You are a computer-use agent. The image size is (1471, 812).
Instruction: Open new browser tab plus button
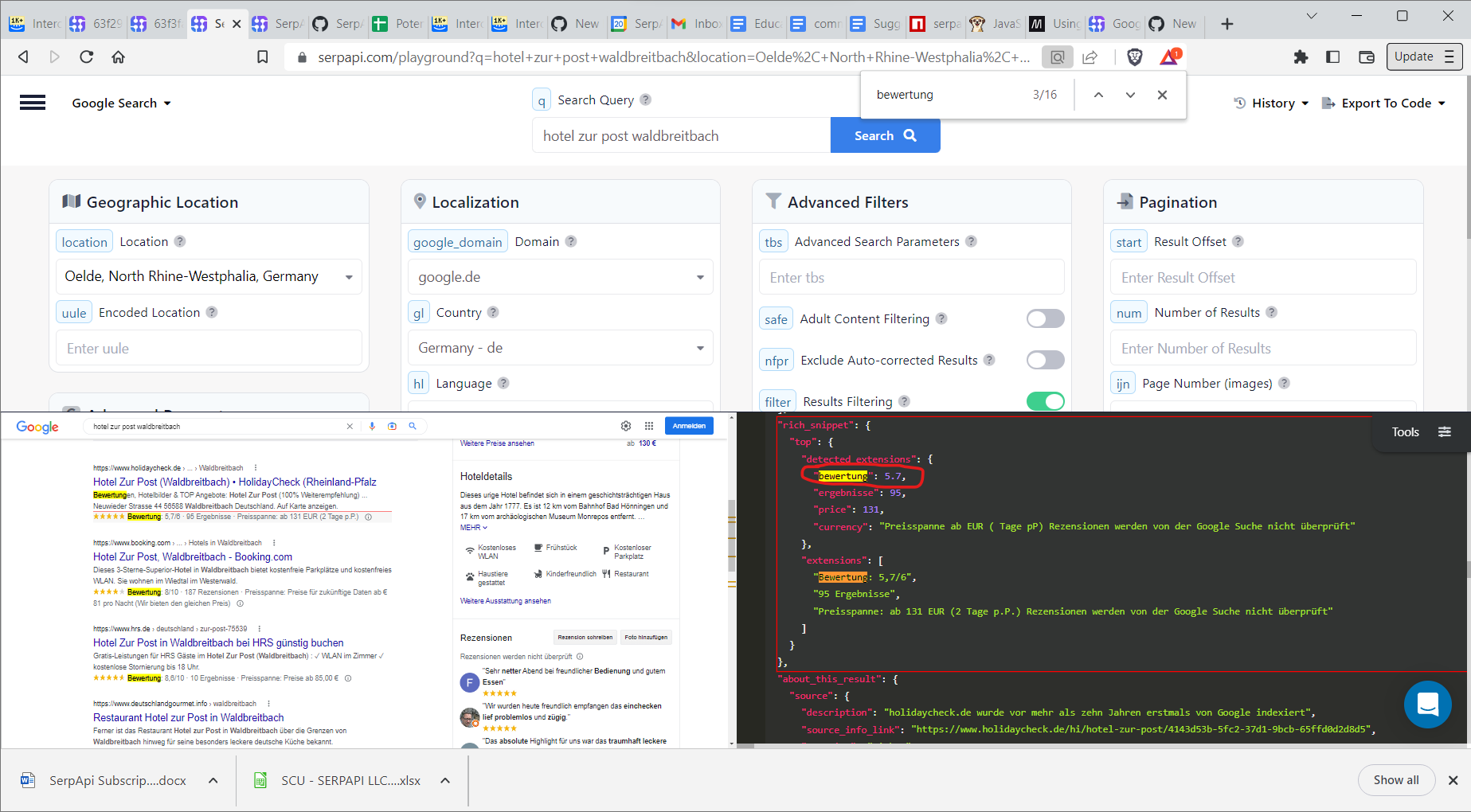click(1227, 24)
